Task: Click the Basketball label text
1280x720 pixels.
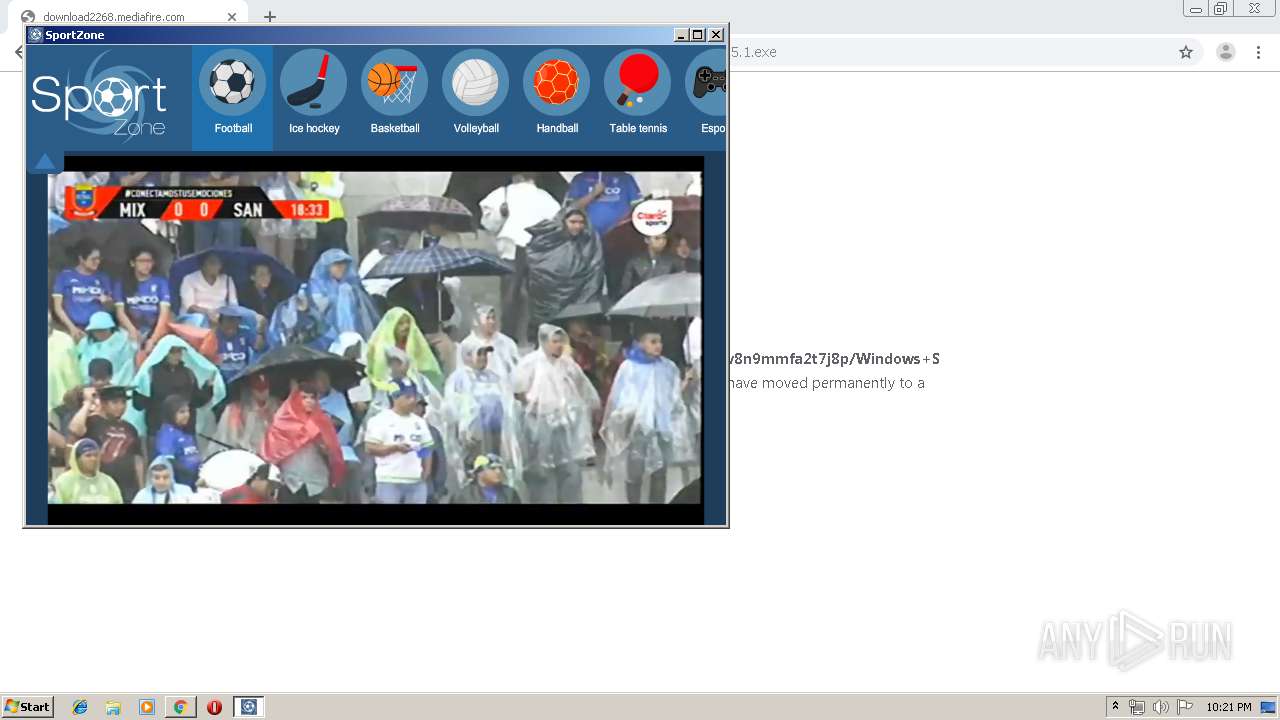Action: tap(395, 128)
